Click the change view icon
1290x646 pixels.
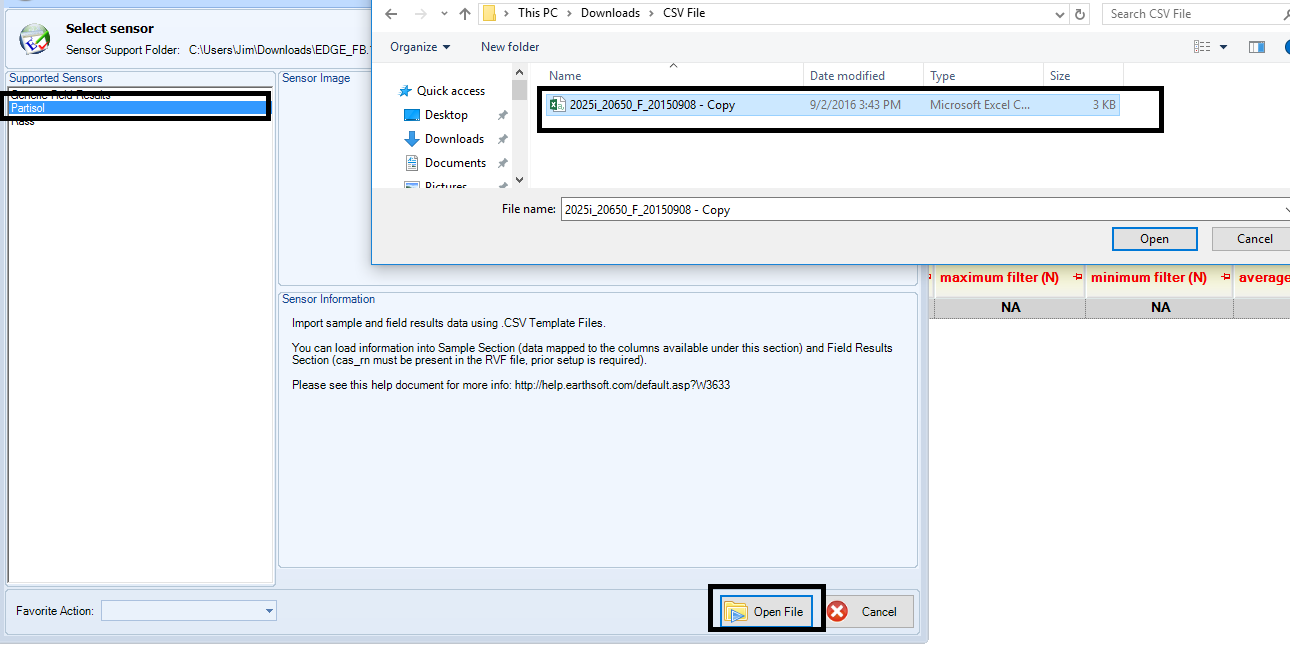1202,47
